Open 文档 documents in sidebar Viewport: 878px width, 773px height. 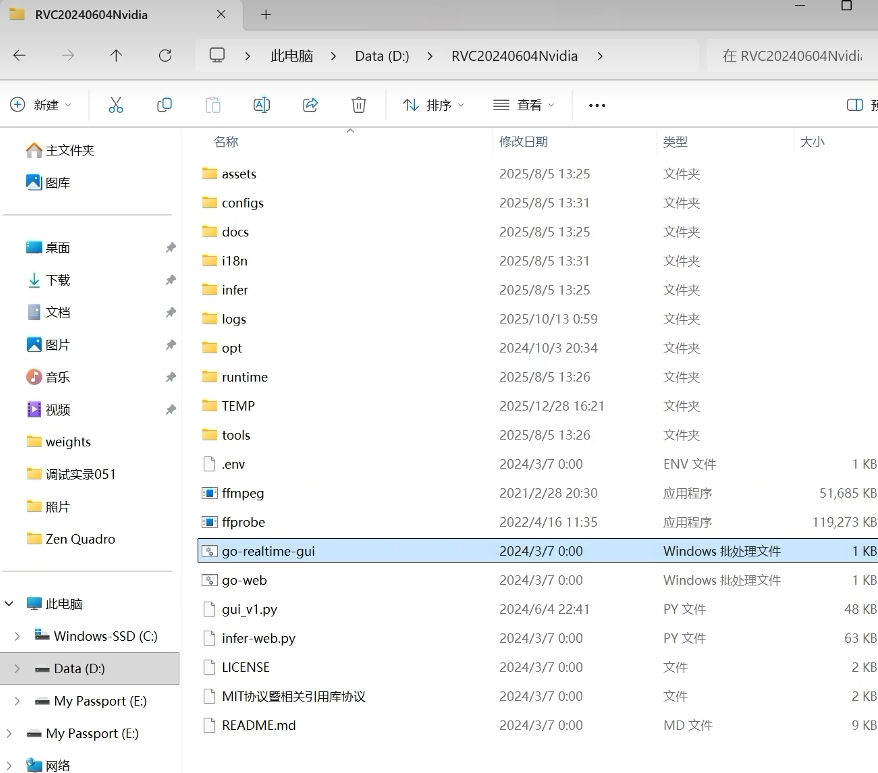pos(48,312)
